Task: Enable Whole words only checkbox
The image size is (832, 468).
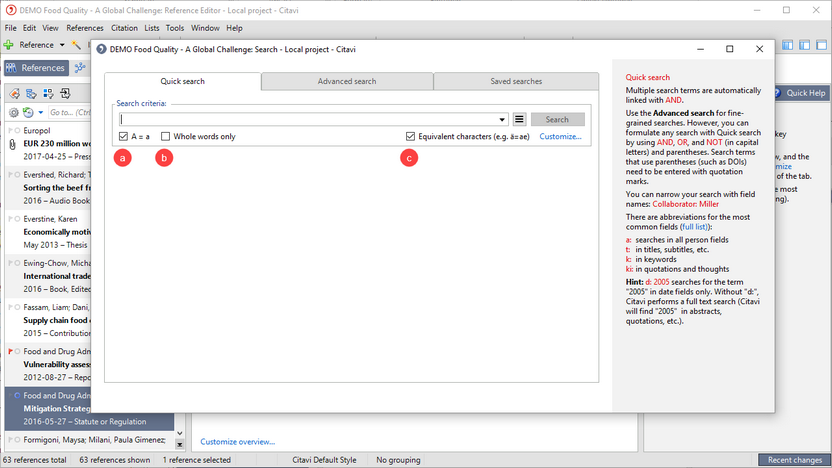Action: (x=166, y=136)
